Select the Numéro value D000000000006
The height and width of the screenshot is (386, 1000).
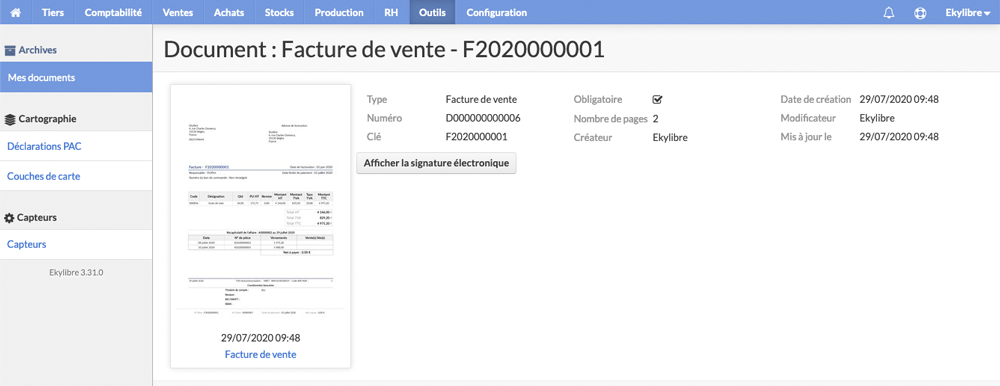[483, 118]
